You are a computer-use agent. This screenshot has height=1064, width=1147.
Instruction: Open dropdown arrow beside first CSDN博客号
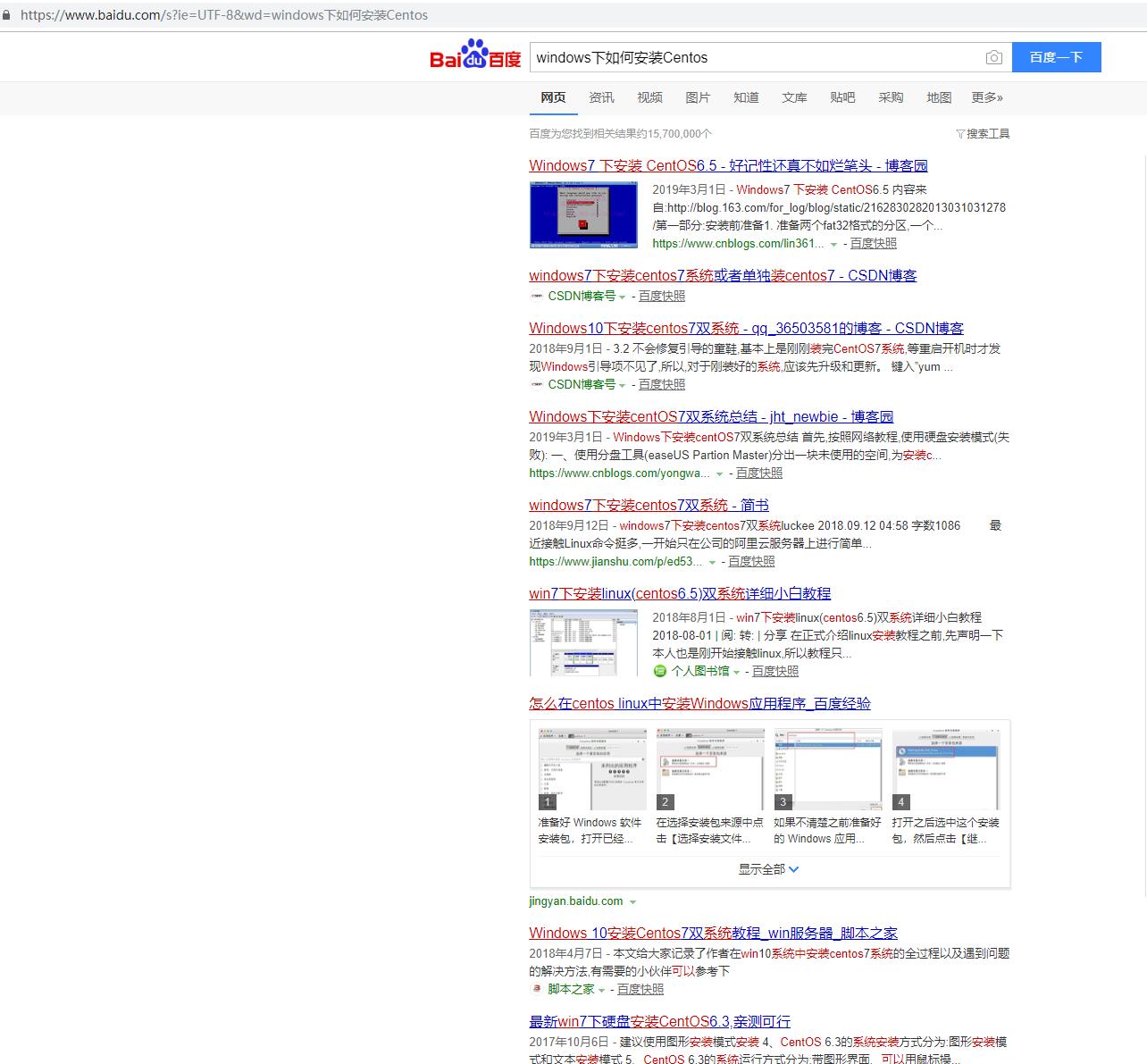[623, 297]
